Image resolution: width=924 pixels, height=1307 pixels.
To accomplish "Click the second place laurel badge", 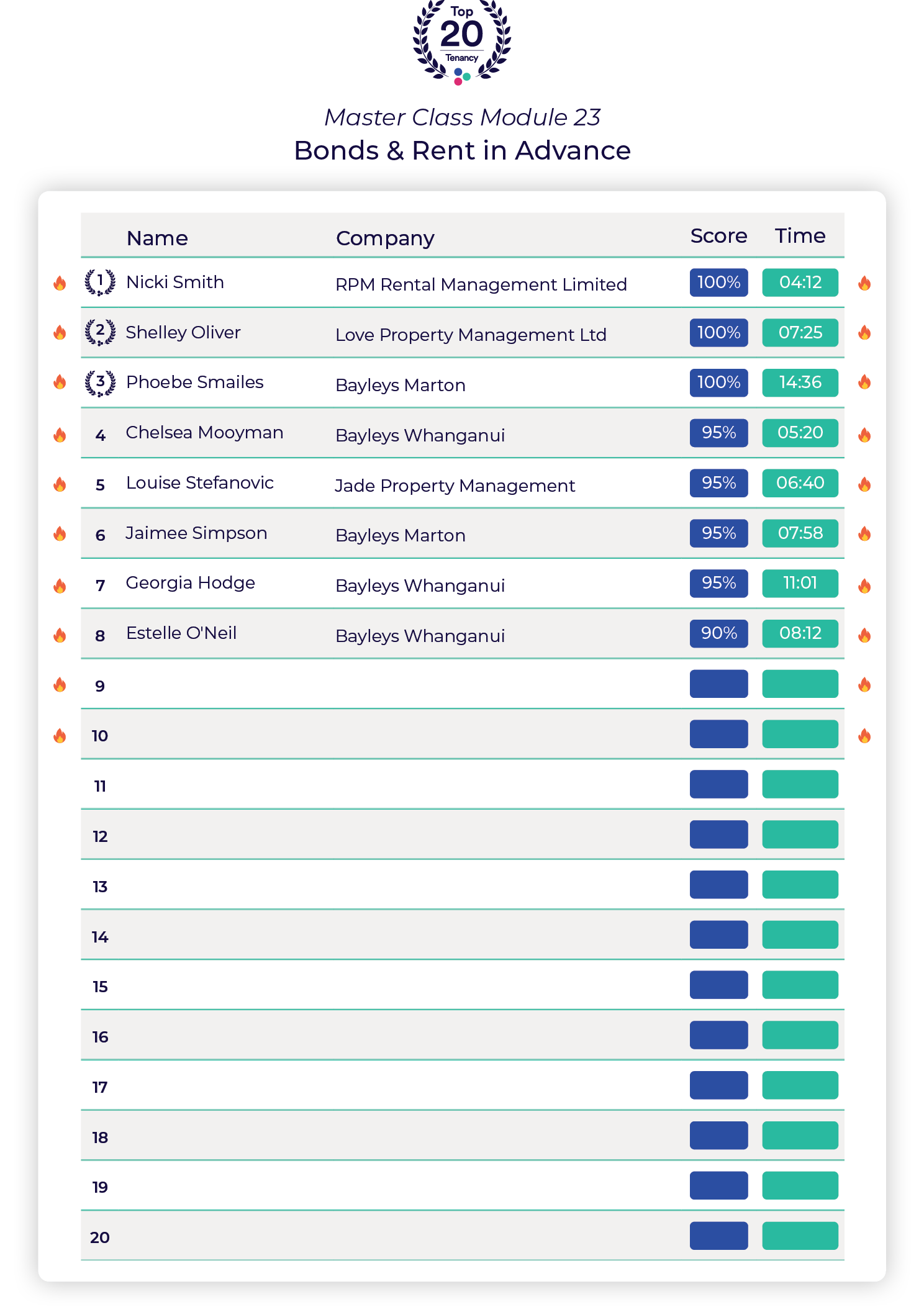I will coord(100,332).
